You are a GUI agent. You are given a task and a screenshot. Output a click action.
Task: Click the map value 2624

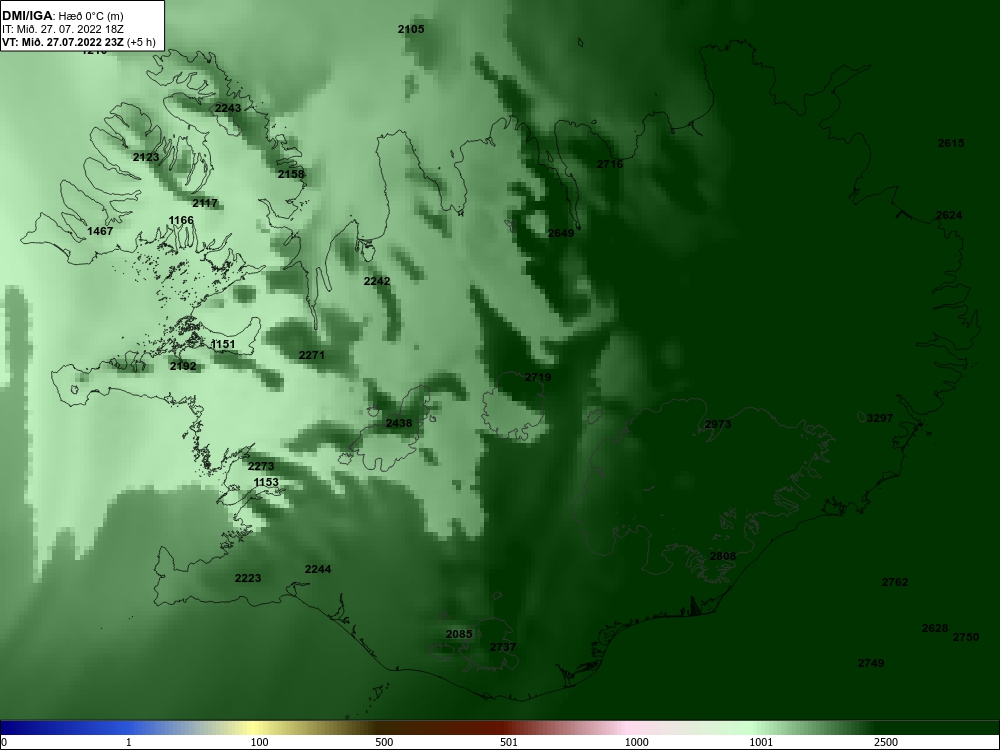tap(948, 216)
